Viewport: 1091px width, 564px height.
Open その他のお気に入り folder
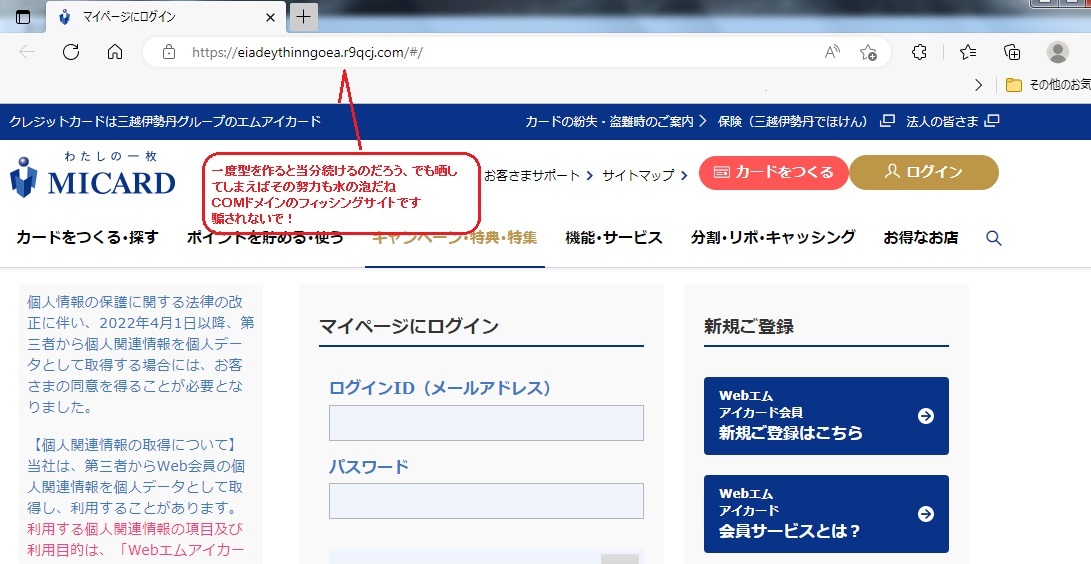click(x=1048, y=85)
